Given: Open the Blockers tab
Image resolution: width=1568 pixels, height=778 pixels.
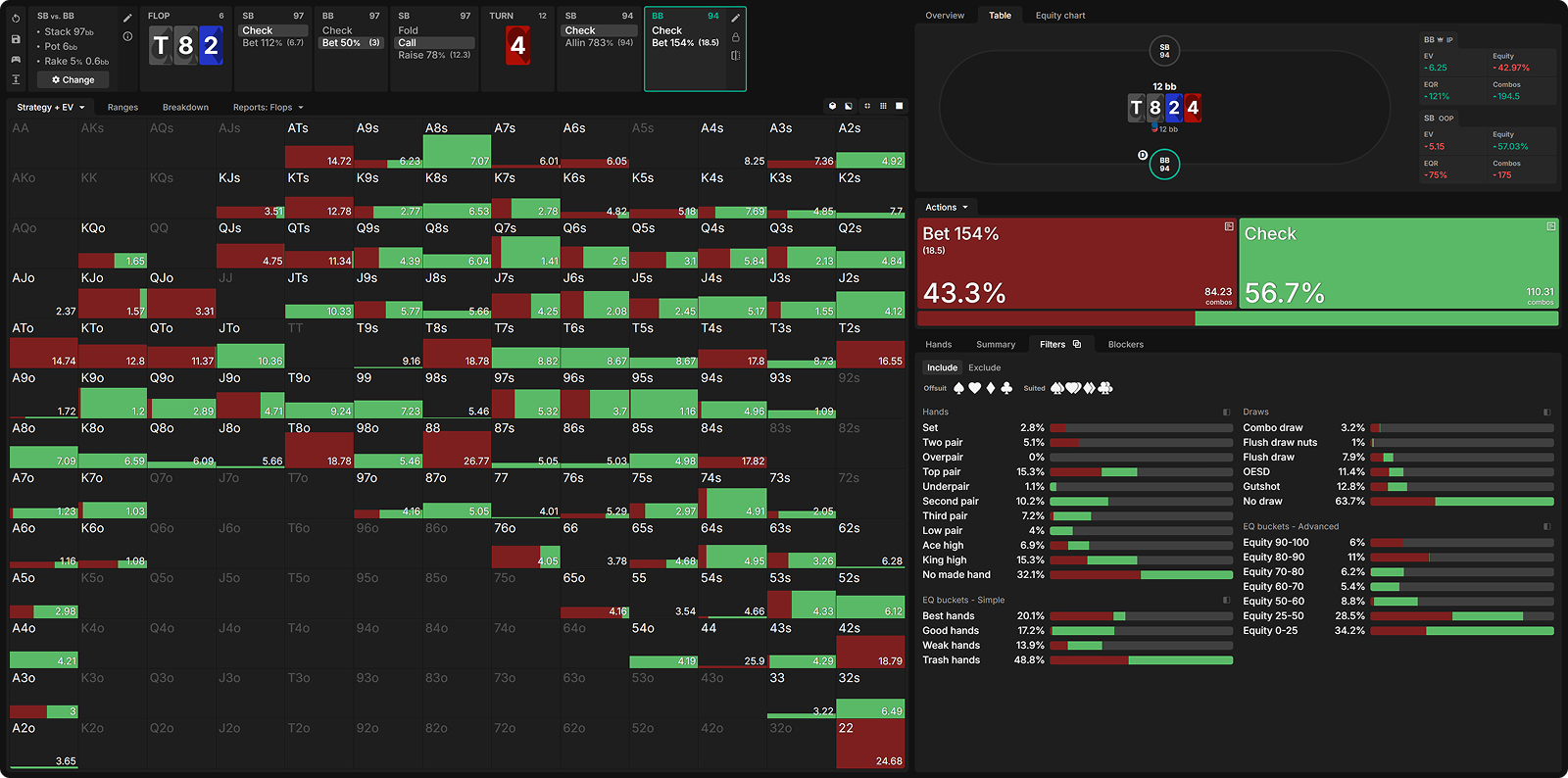Looking at the screenshot, I should pyautogui.click(x=1125, y=344).
